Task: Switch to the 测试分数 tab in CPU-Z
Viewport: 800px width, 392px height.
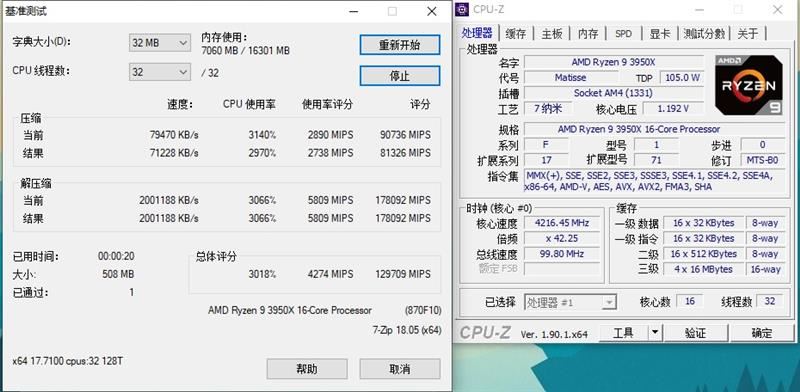Action: coord(704,34)
